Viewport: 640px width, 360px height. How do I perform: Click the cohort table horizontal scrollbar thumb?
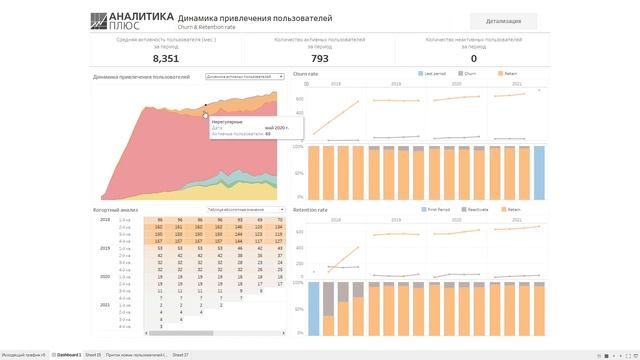point(181,333)
